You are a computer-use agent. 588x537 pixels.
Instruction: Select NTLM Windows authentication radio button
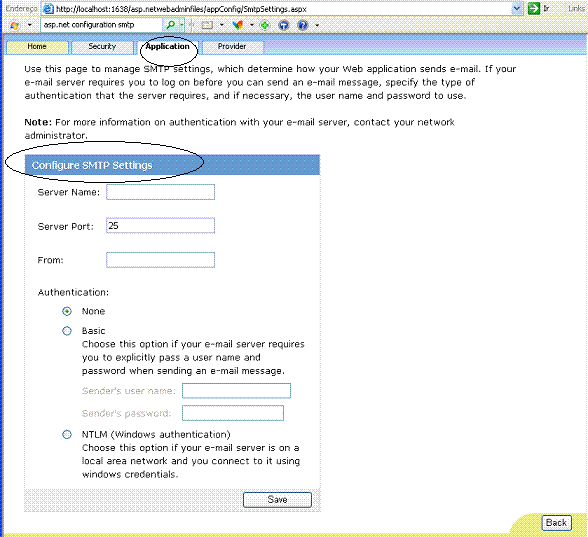click(67, 434)
